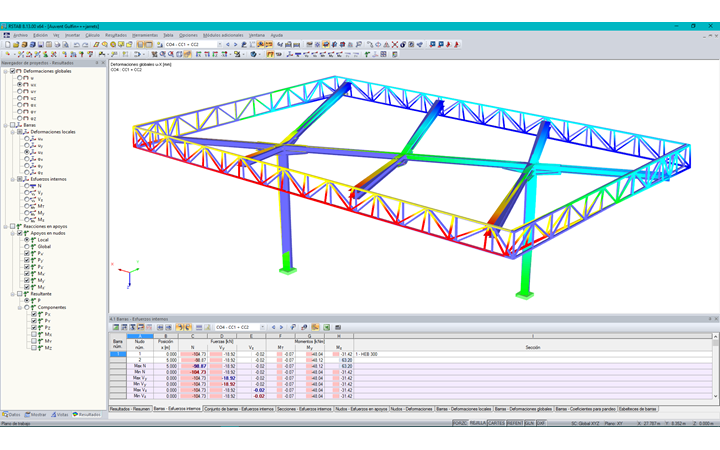Collapse Reacciones en apoyos tree node
Image resolution: width=720 pixels, height=450 pixels.
click(6, 226)
